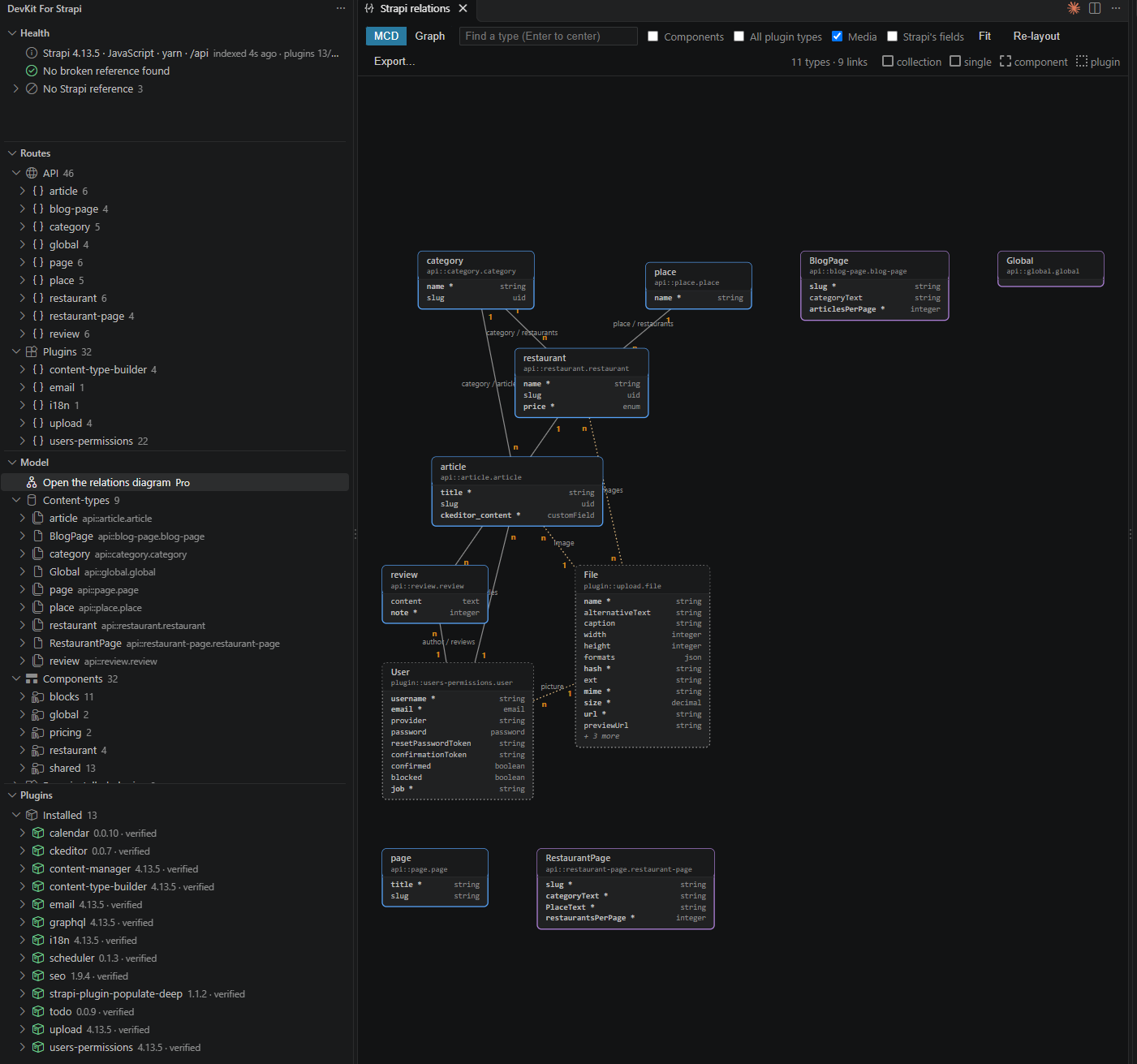Click the icon beside Plugins 32 in Routes
This screenshot has height=1064, width=1137.
pyautogui.click(x=32, y=351)
